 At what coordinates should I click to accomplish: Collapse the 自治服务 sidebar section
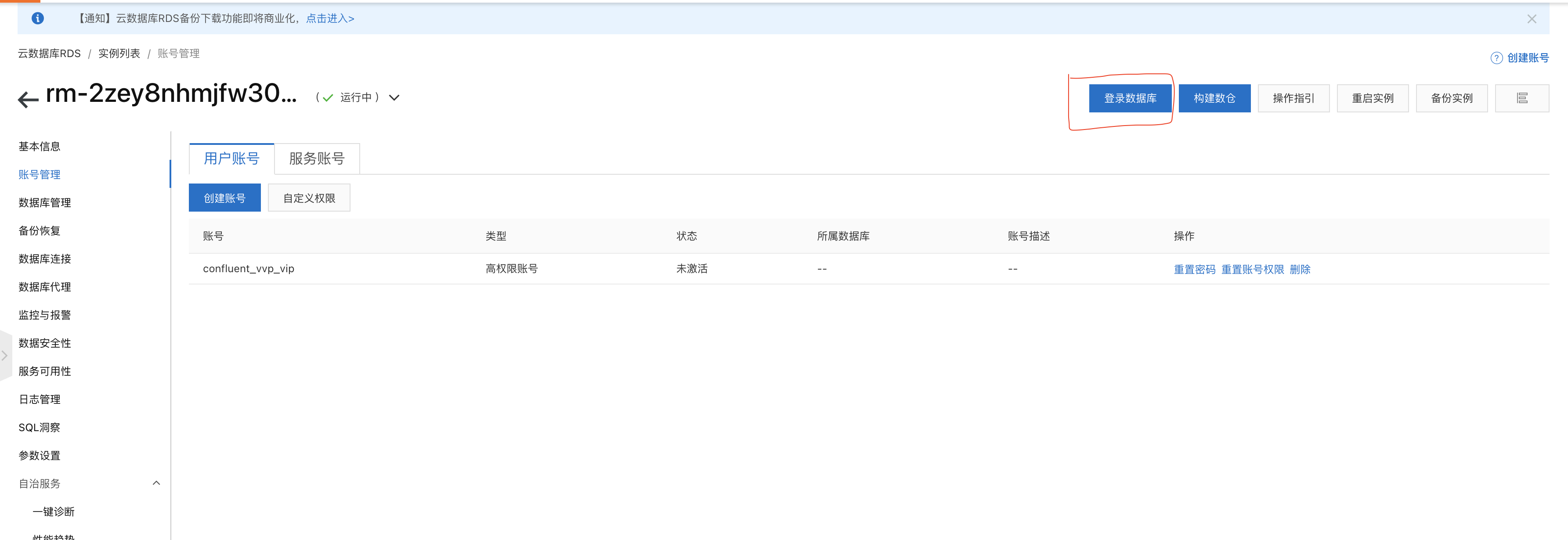click(156, 483)
